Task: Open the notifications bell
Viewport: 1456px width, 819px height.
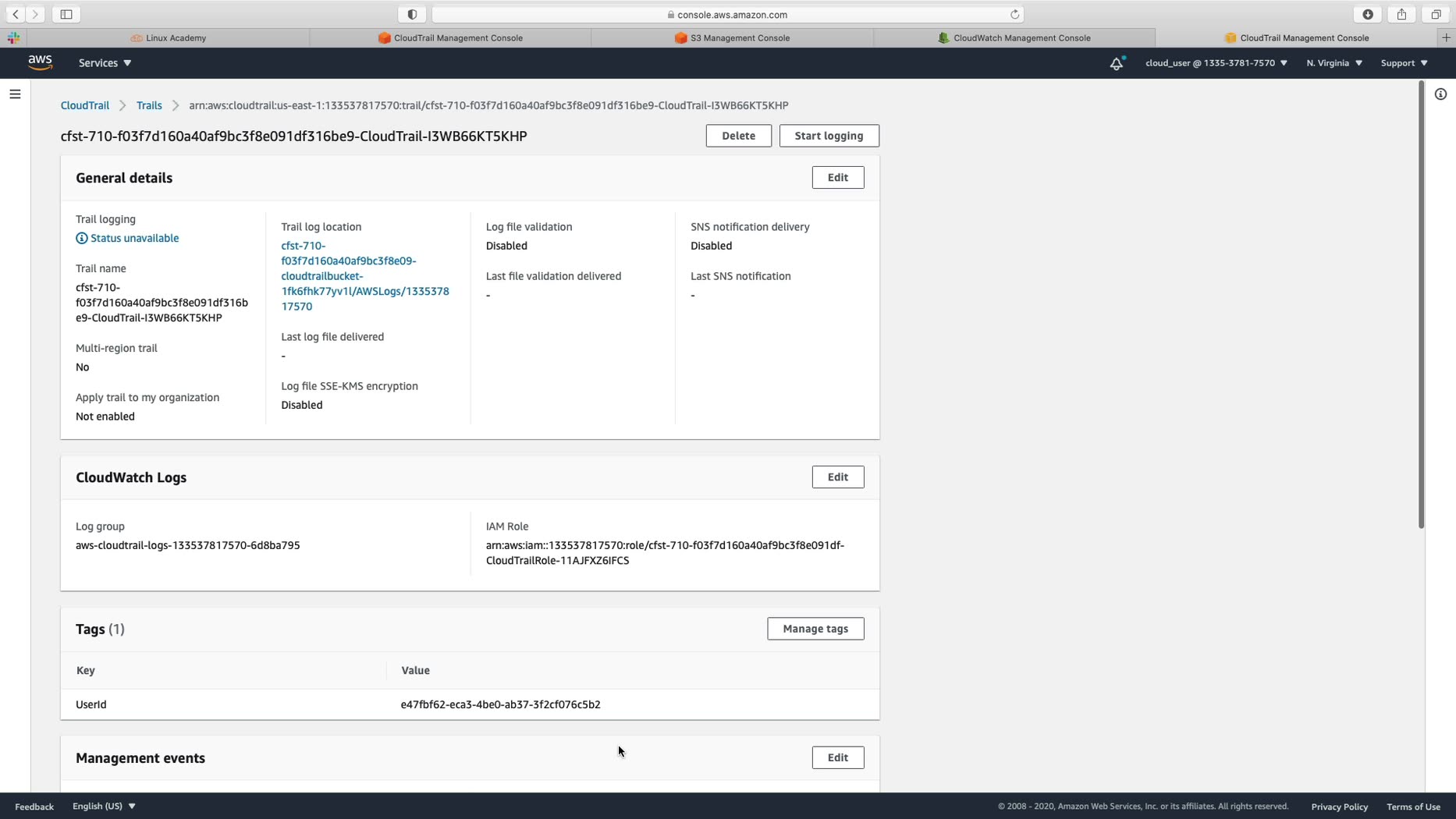Action: [1117, 63]
